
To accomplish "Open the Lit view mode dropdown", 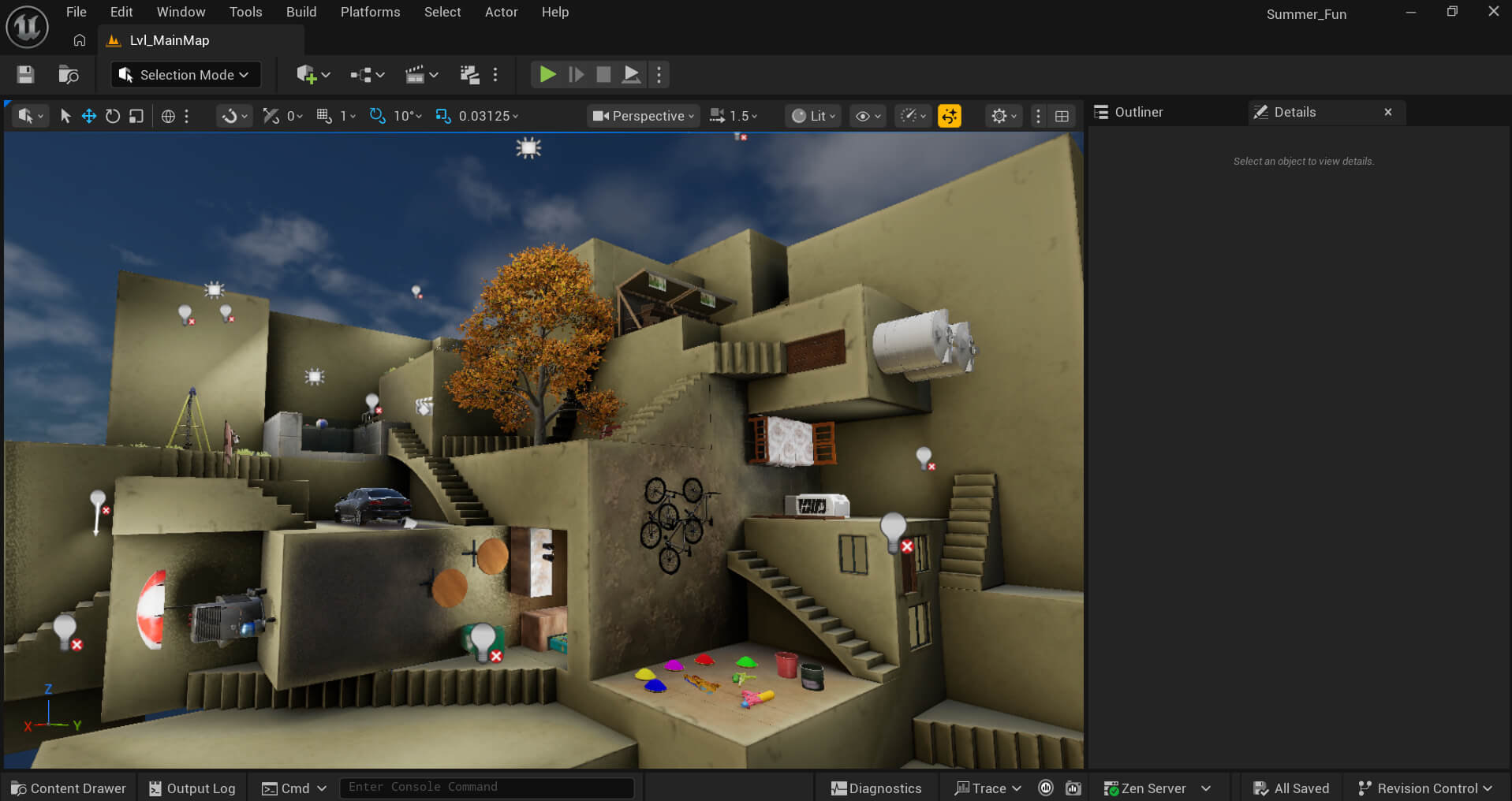I will 813,116.
